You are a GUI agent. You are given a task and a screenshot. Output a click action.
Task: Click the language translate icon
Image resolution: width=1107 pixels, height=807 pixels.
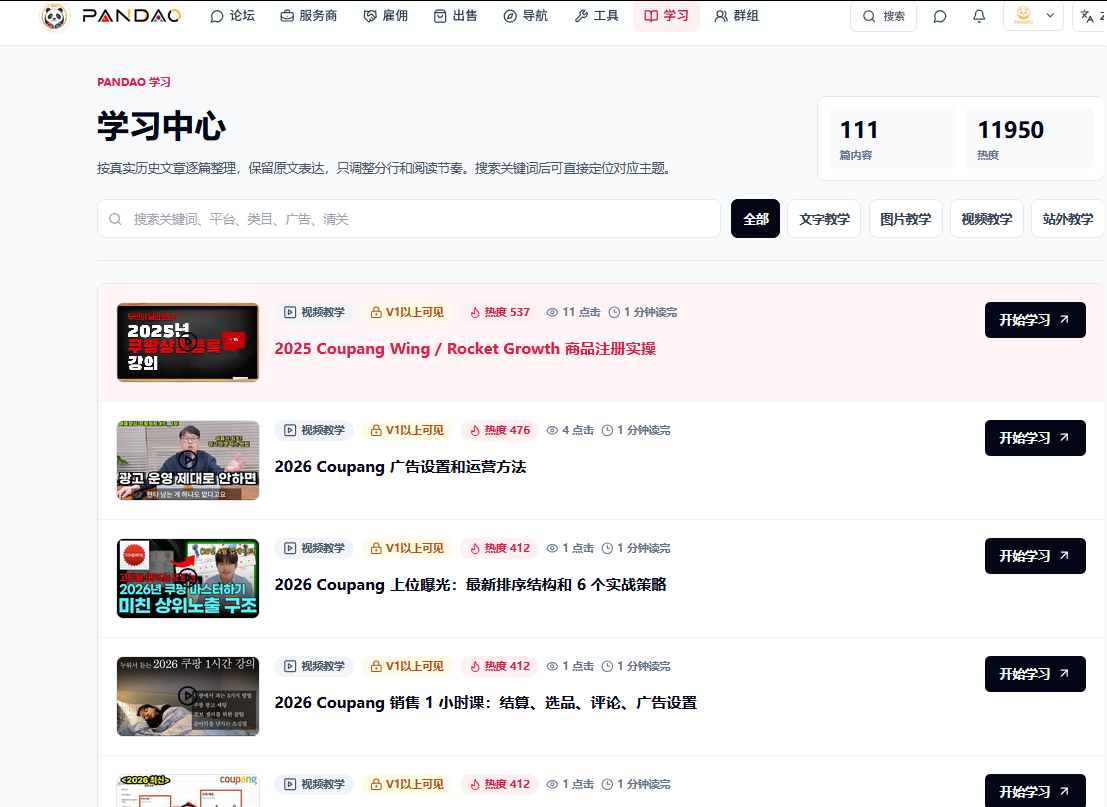point(1089,16)
